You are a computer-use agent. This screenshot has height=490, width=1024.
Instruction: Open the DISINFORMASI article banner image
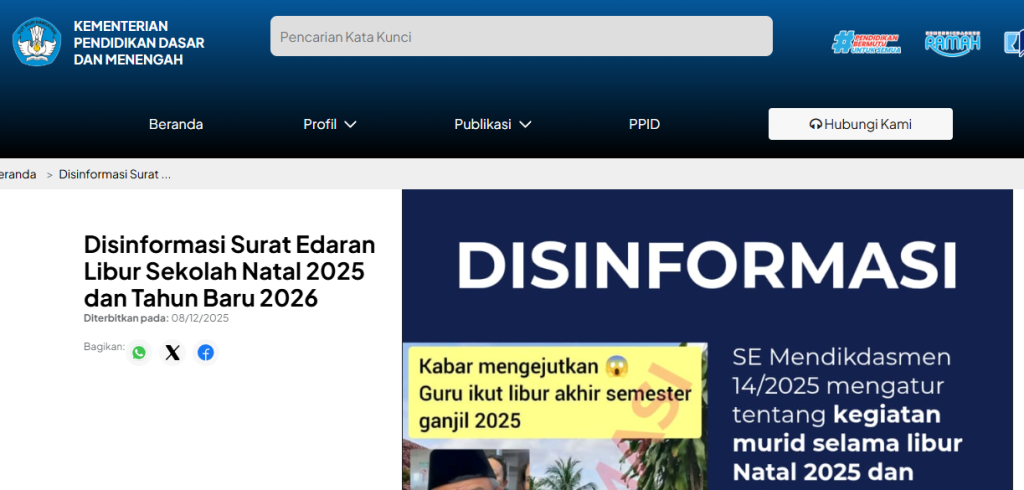707,340
